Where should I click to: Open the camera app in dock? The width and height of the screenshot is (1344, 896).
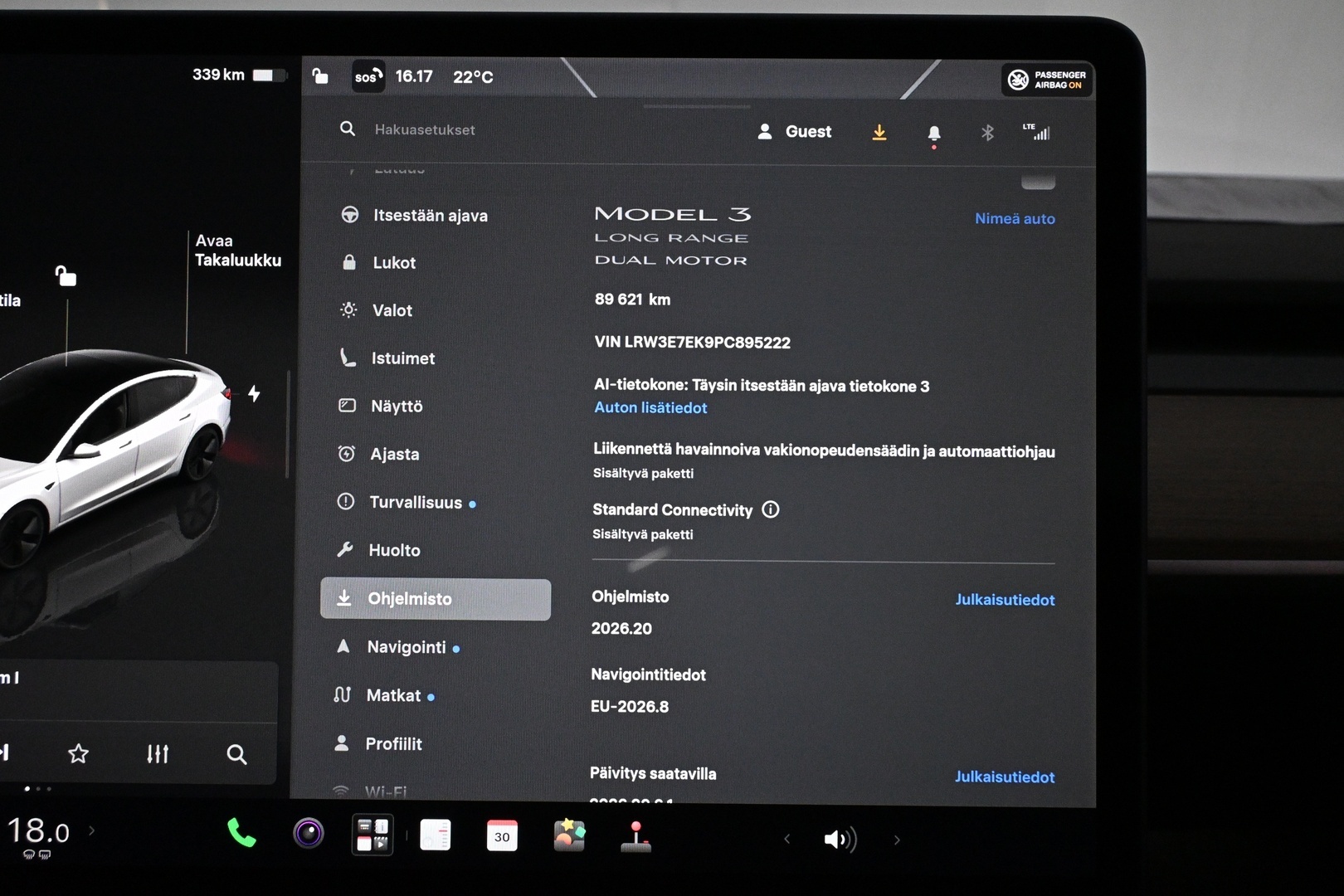[309, 833]
